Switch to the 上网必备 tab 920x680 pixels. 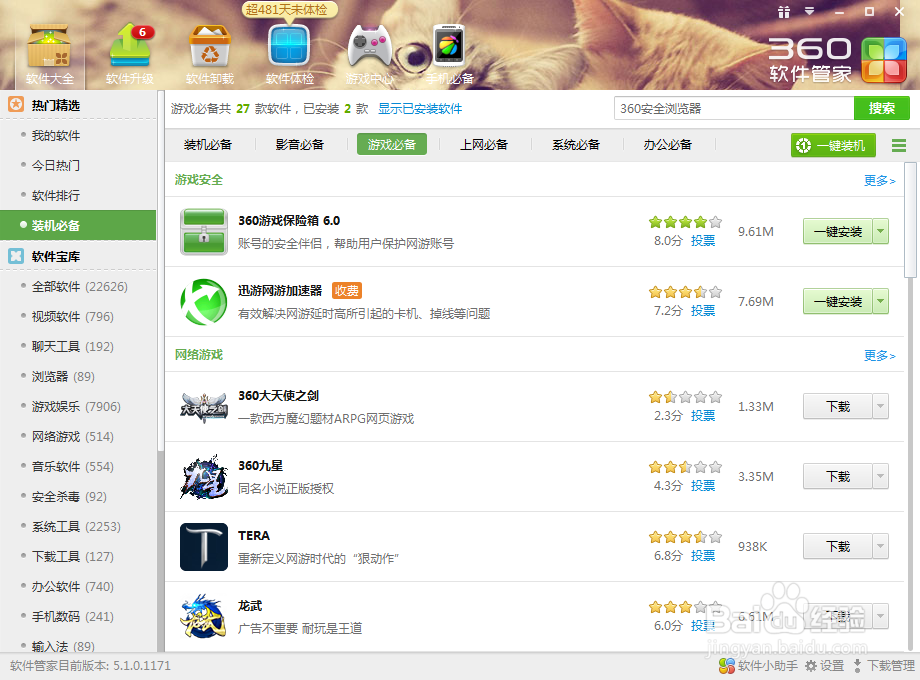click(x=484, y=144)
